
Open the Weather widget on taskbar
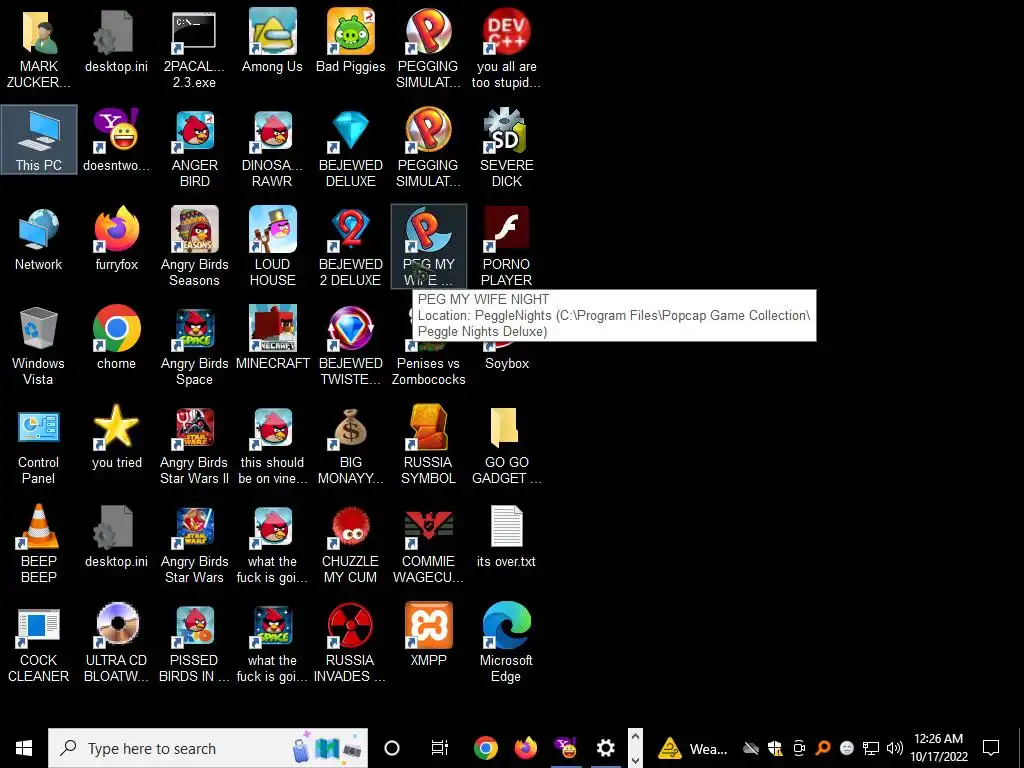click(x=692, y=748)
